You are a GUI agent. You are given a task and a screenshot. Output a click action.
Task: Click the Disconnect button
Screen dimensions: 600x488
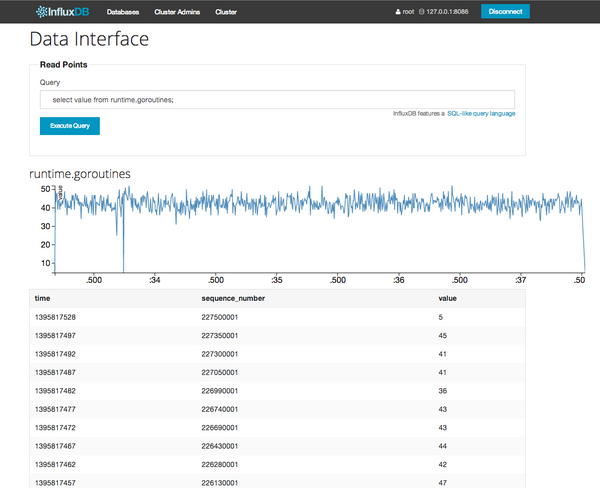pyautogui.click(x=505, y=11)
